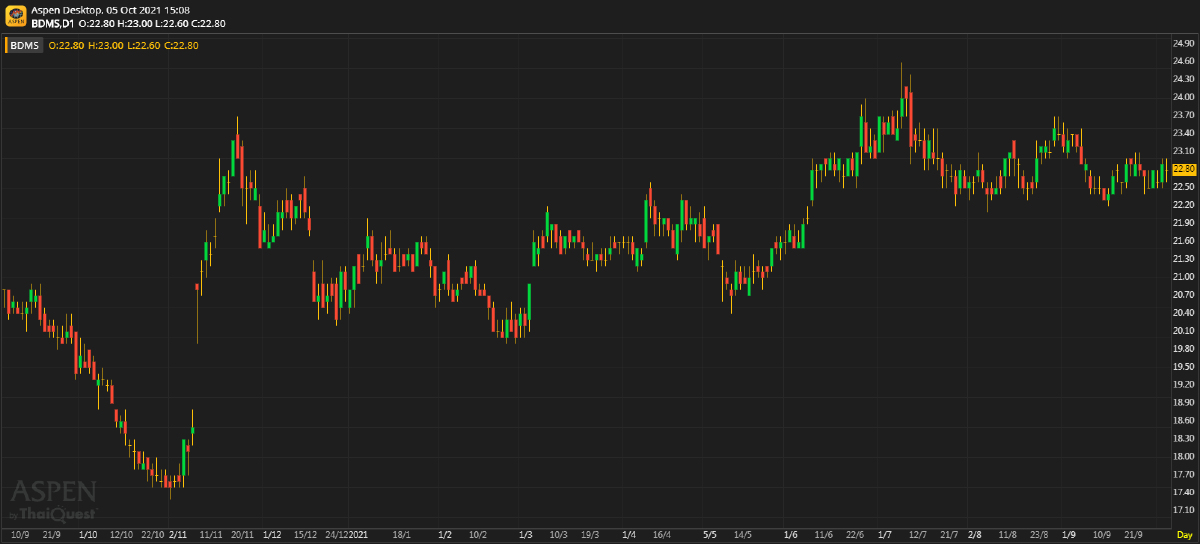Click the 19.20 price axis label
This screenshot has width=1200, height=544.
coord(1183,384)
